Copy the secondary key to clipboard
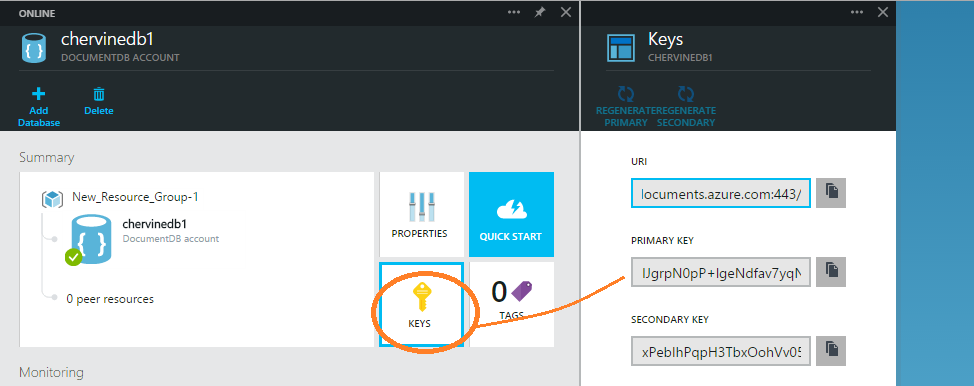This screenshot has height=386, width=974. tap(831, 351)
